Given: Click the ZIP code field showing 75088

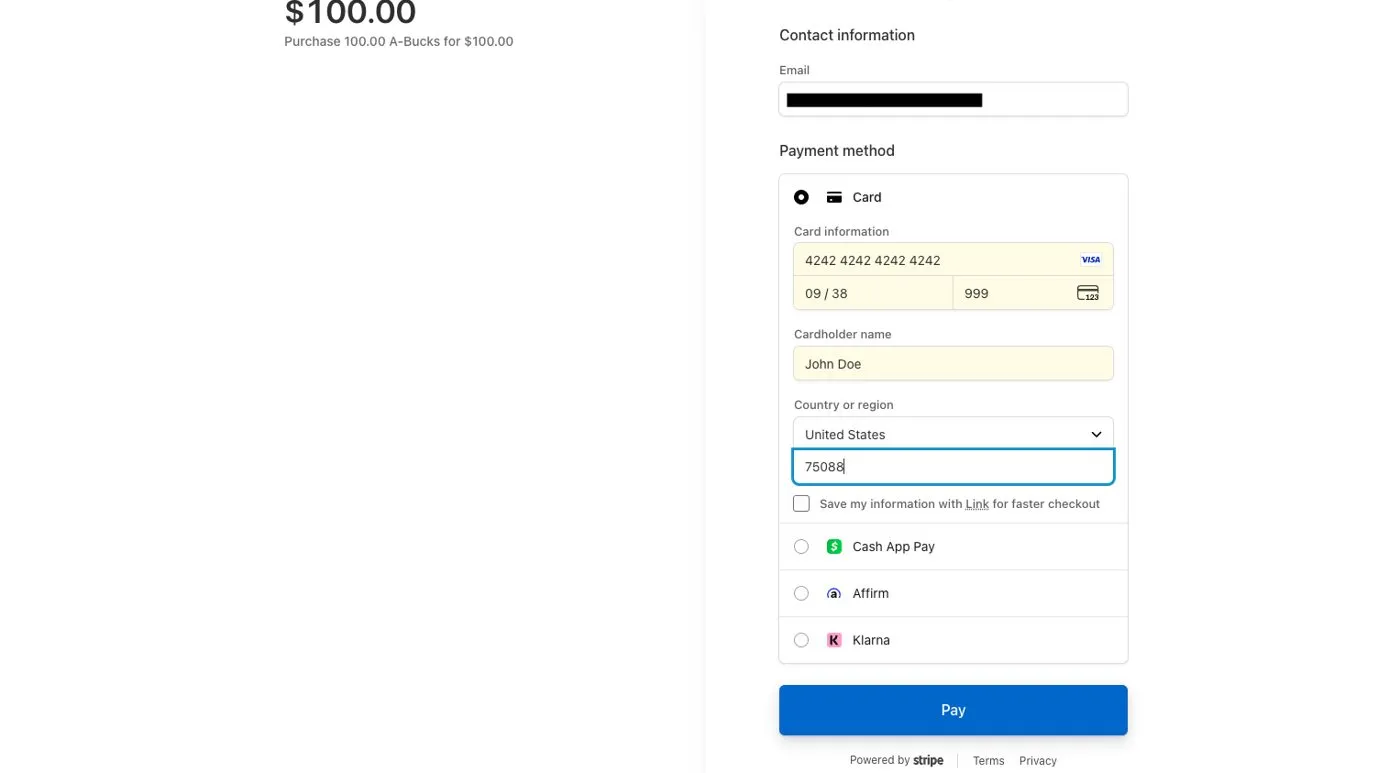Looking at the screenshot, I should [953, 467].
